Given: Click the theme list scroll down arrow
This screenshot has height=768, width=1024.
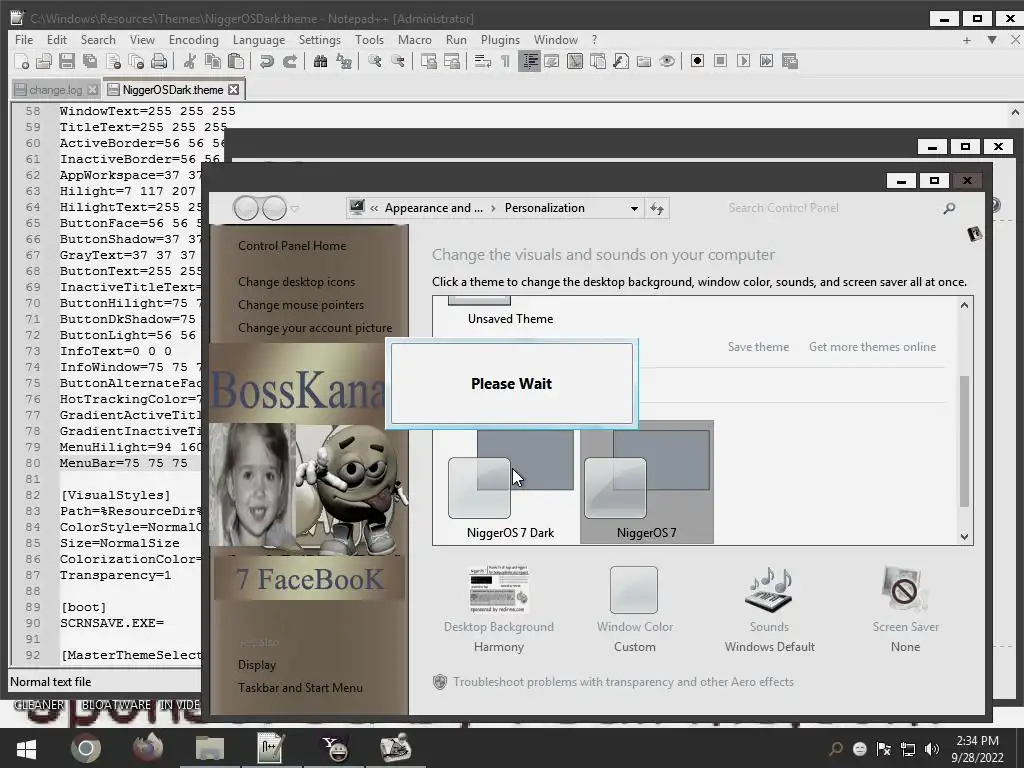Looking at the screenshot, I should point(965,537).
